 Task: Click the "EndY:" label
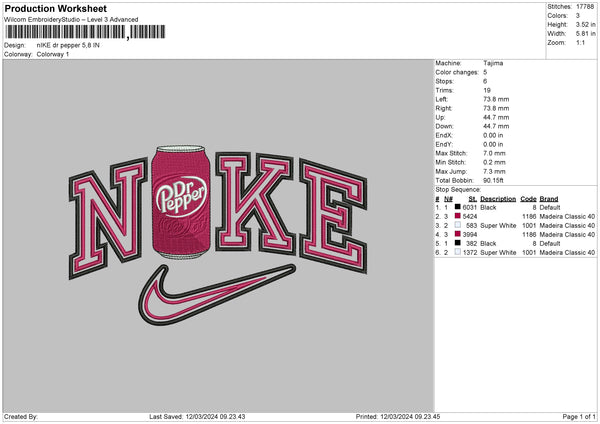click(x=444, y=144)
